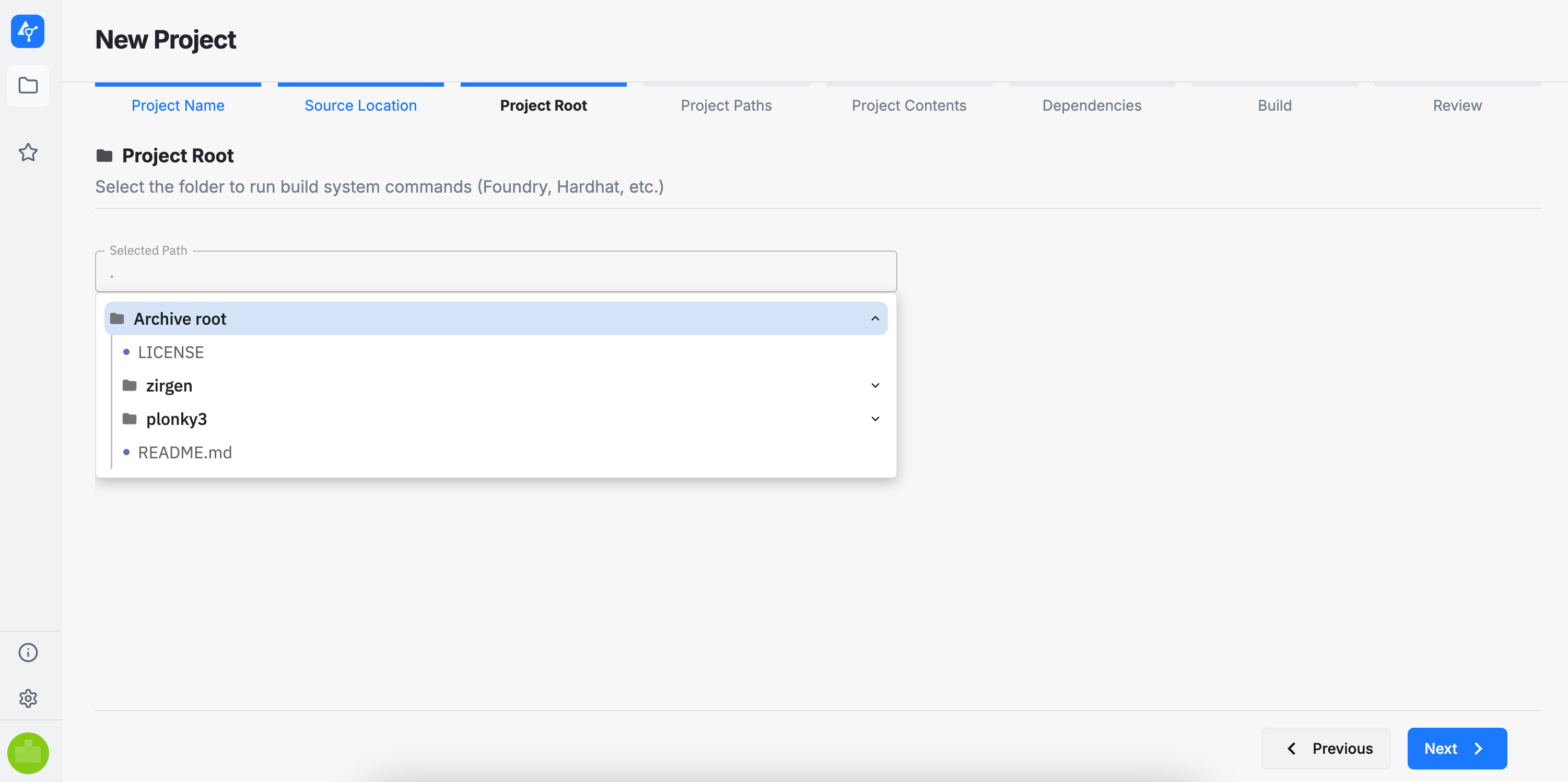Click the app logo icon in sidebar

(27, 31)
